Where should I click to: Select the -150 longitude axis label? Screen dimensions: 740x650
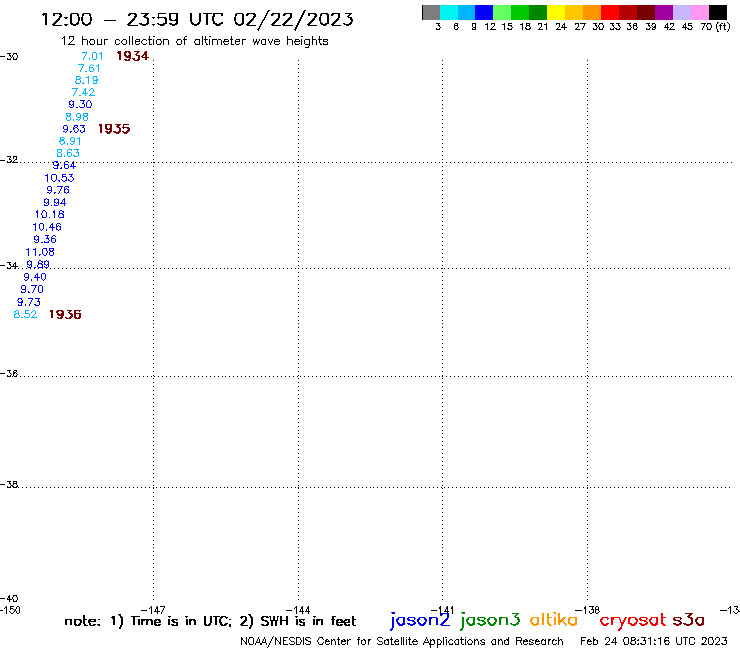[x=10, y=610]
